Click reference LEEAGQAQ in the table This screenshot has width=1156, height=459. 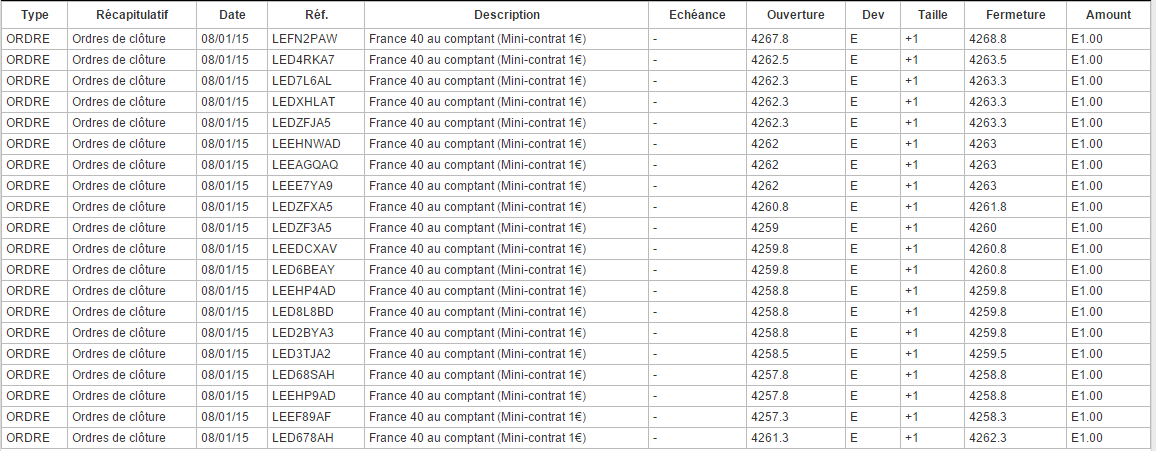click(305, 165)
